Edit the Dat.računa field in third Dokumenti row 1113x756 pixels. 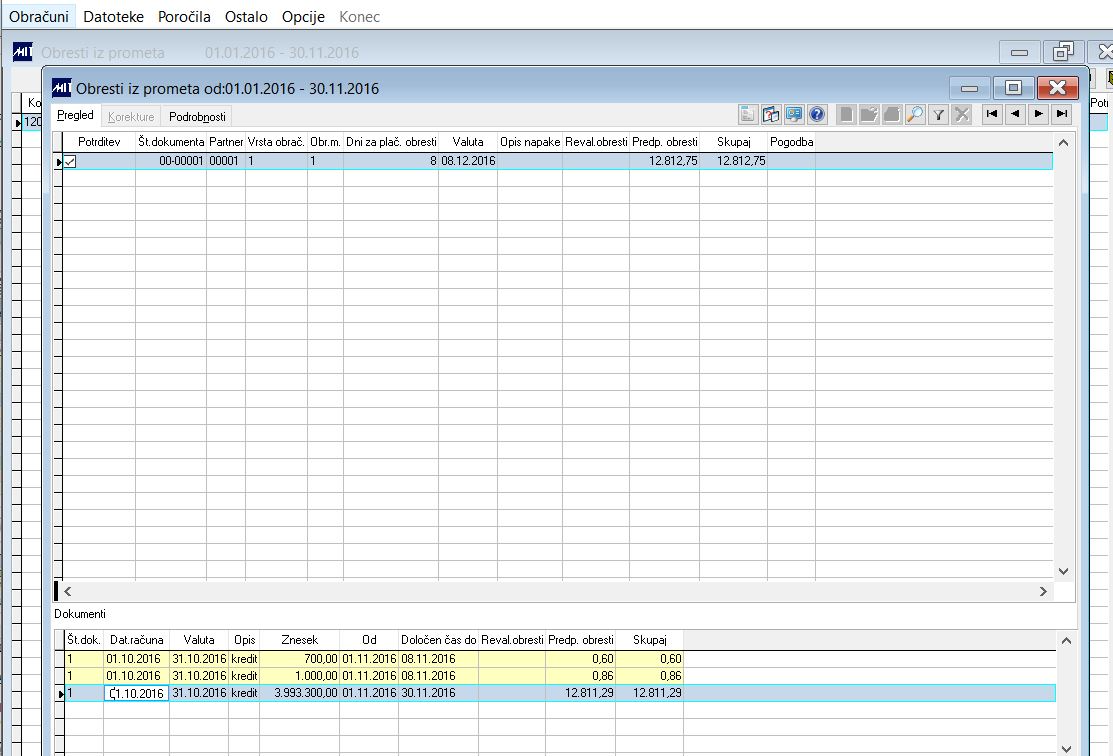click(x=136, y=694)
